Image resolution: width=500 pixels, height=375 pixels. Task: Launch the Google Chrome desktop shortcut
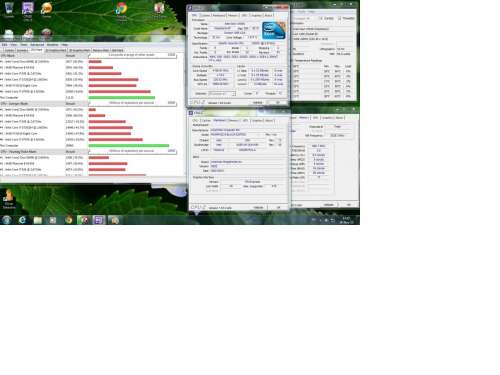[x=122, y=11]
